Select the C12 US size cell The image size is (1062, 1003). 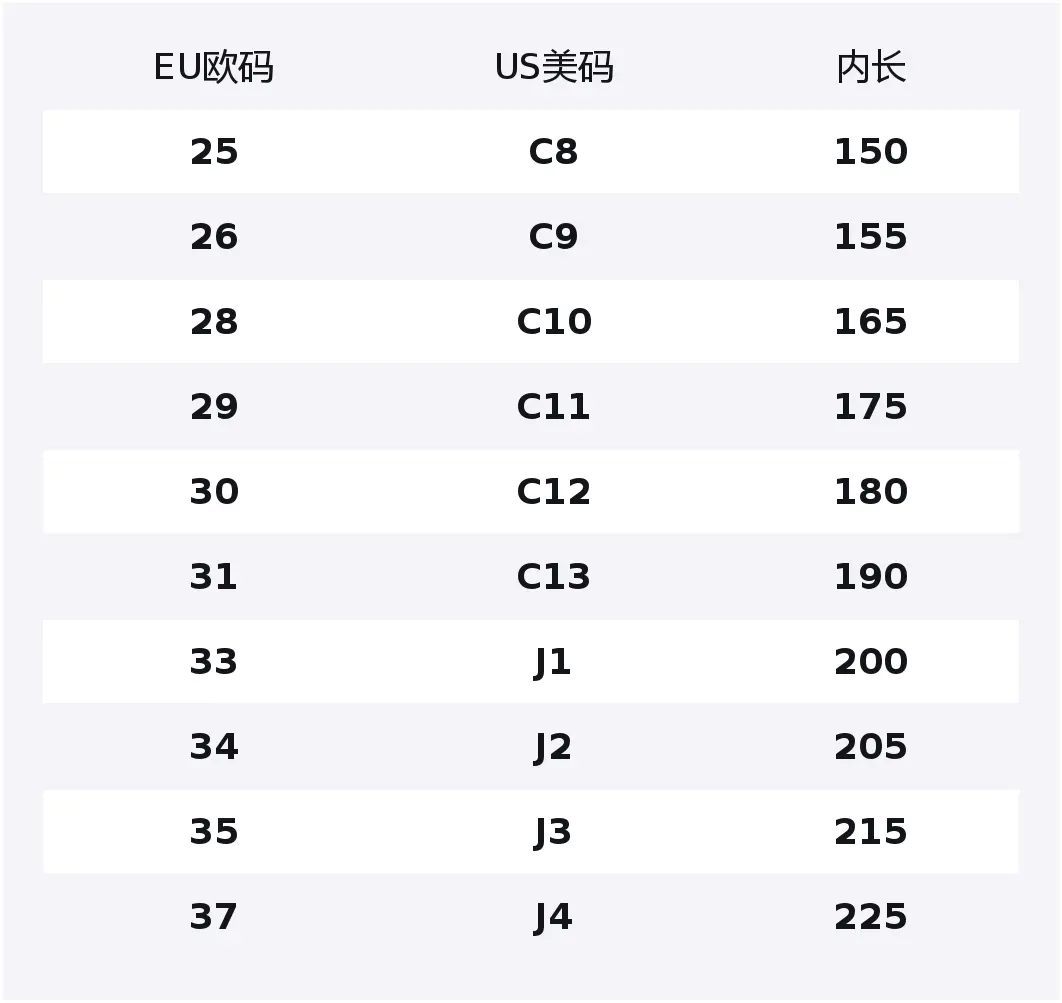tap(554, 492)
